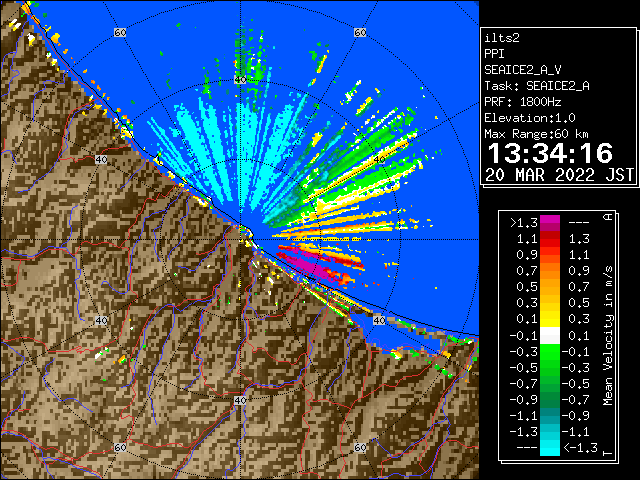This screenshot has width=640, height=480.
Task: Click the 'T' letter at legend bottom
Action: coord(608,453)
